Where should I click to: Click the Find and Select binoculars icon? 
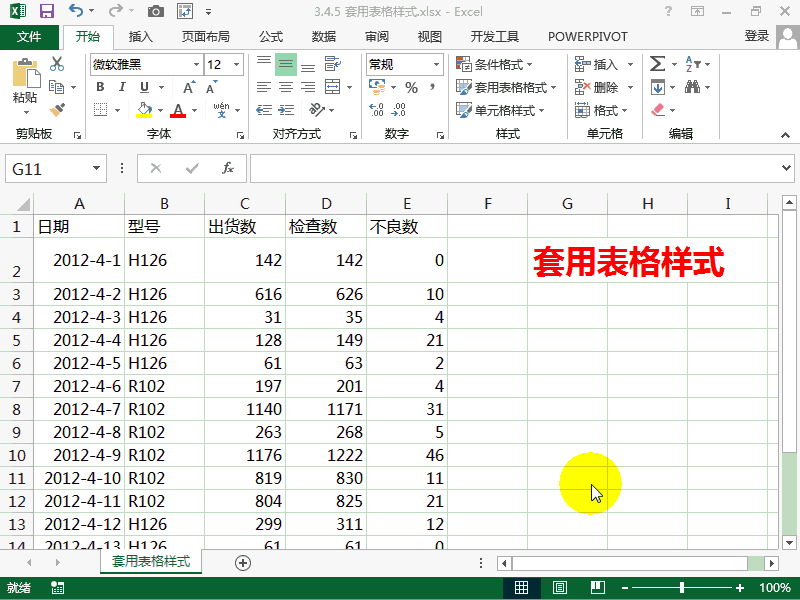coord(692,87)
